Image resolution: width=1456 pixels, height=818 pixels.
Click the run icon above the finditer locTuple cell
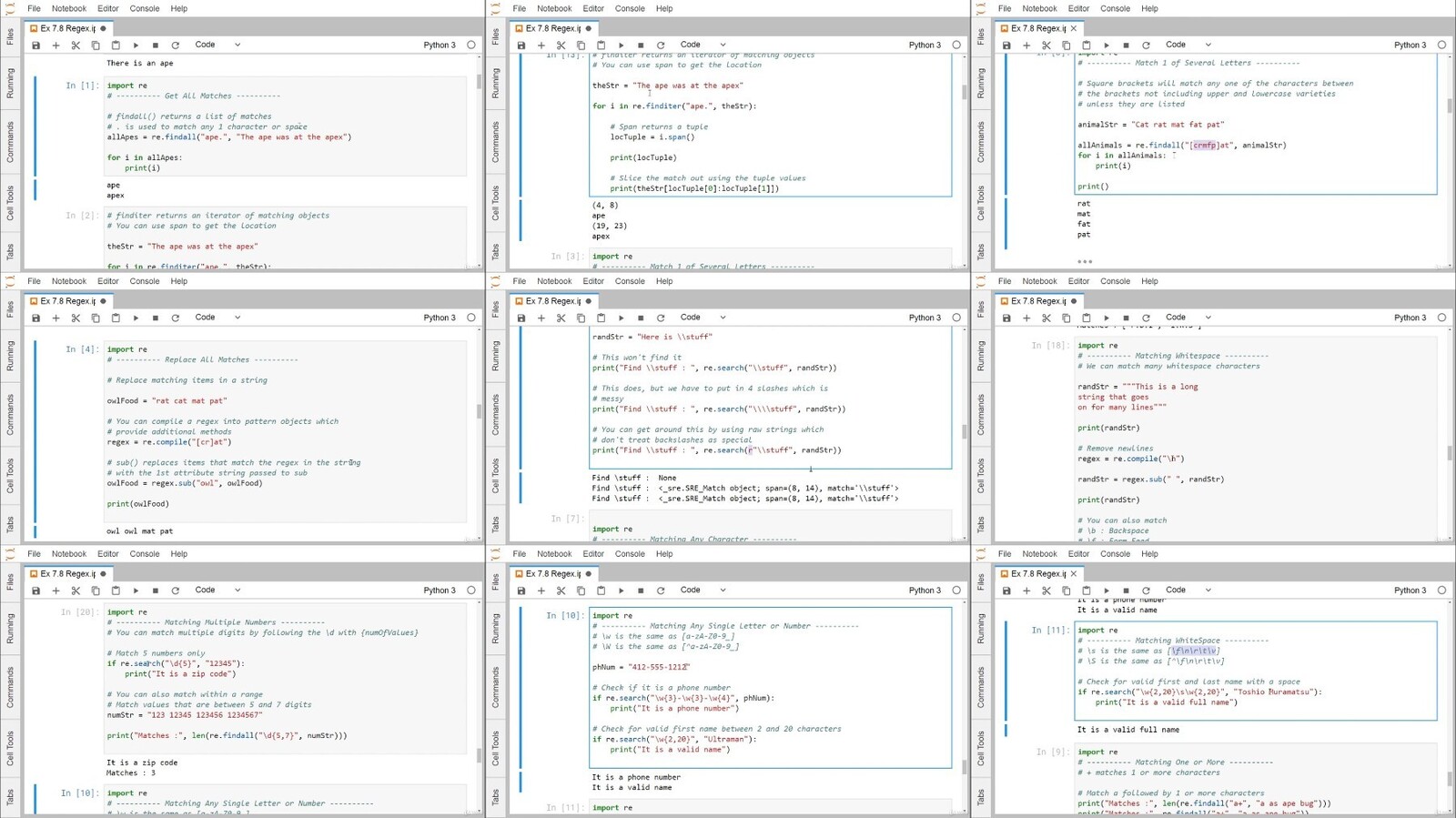pyautogui.click(x=621, y=45)
